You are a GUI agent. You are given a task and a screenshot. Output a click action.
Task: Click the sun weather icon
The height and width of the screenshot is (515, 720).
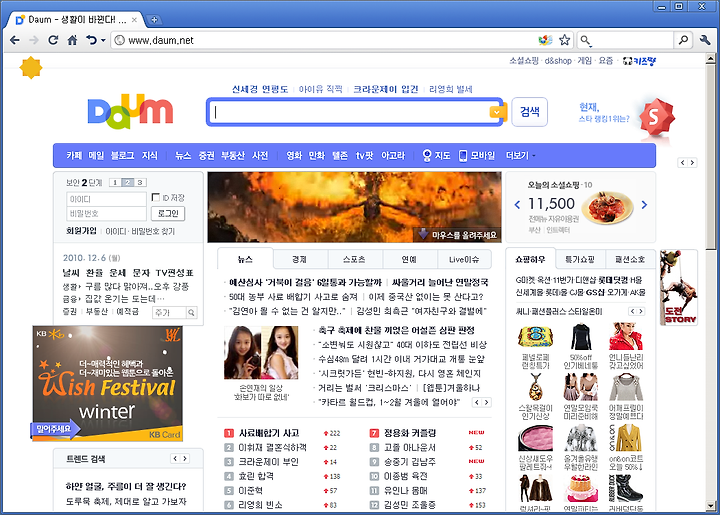coord(31,68)
